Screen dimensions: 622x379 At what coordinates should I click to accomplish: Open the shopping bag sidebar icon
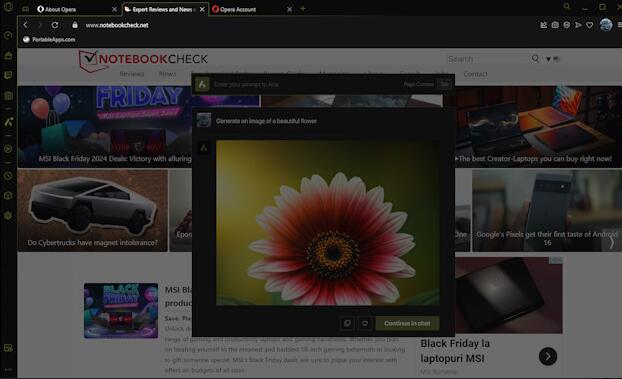pyautogui.click(x=8, y=55)
